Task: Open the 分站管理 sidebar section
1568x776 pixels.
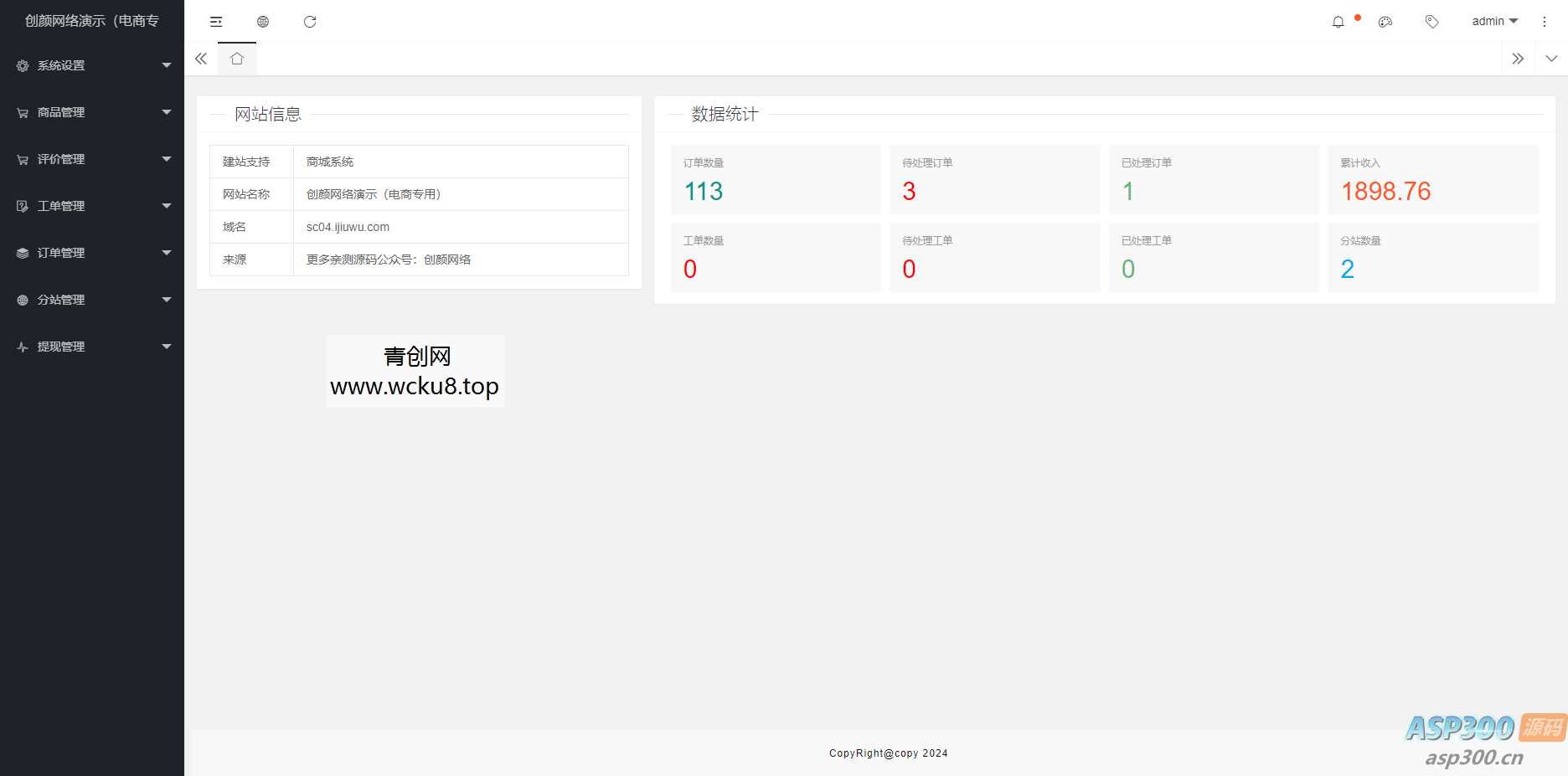Action: (x=92, y=300)
